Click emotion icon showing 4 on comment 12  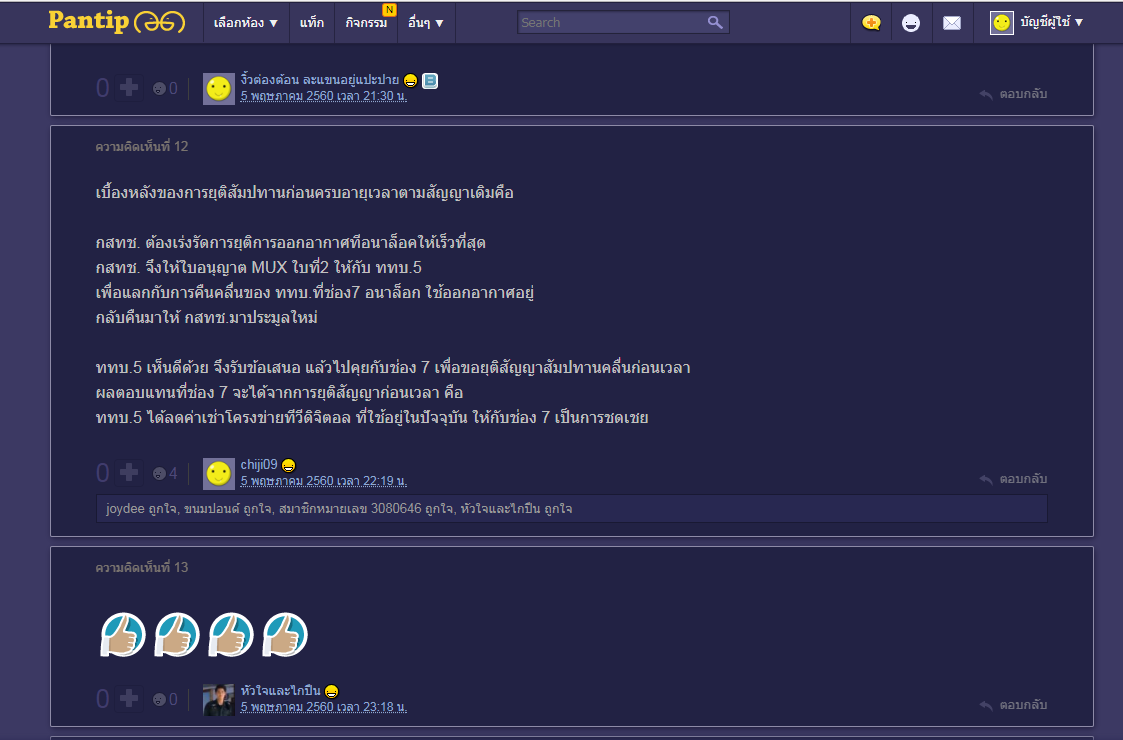[x=159, y=474]
